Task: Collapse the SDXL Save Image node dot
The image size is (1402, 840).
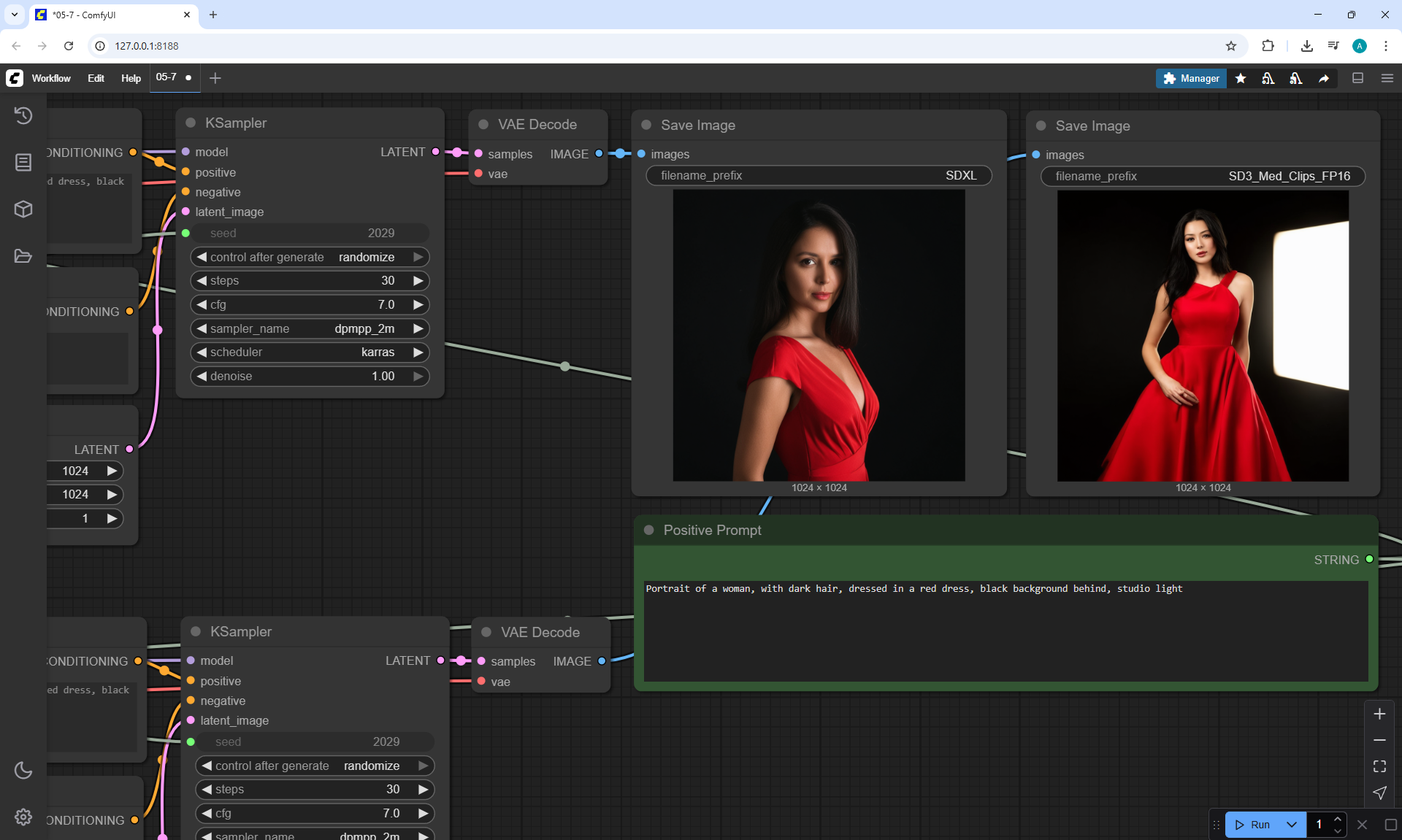Action: pyautogui.click(x=646, y=125)
